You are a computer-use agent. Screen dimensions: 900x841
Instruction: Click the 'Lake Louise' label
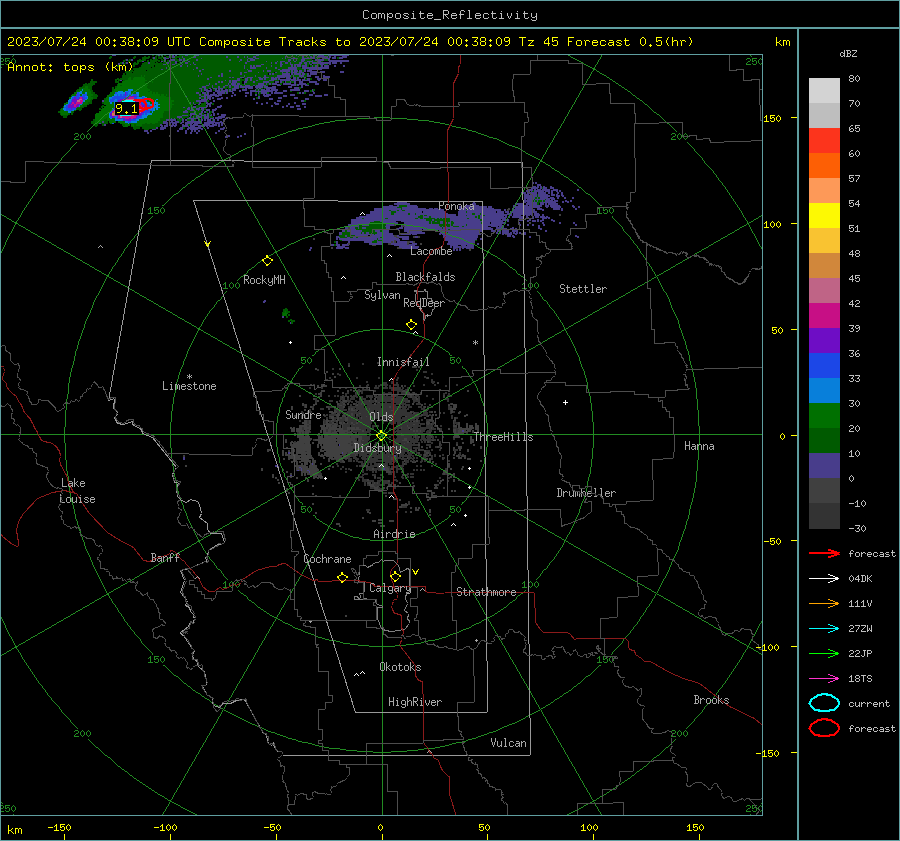click(x=77, y=491)
